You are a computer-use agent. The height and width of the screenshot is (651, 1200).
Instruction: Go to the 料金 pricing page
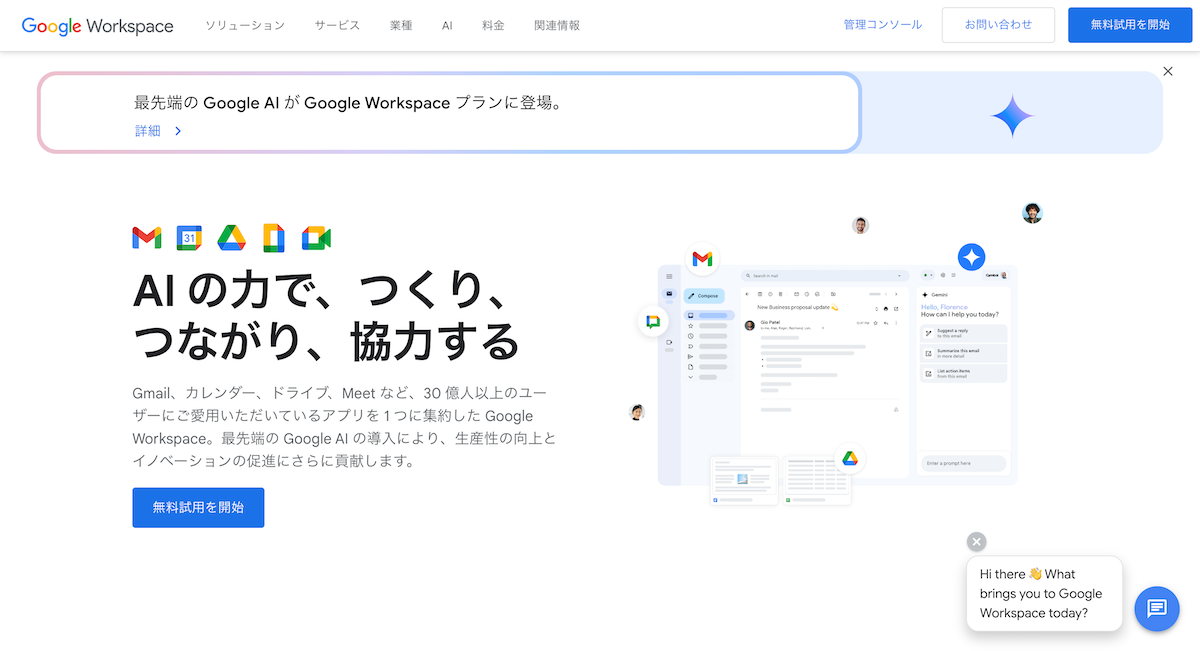pyautogui.click(x=494, y=25)
